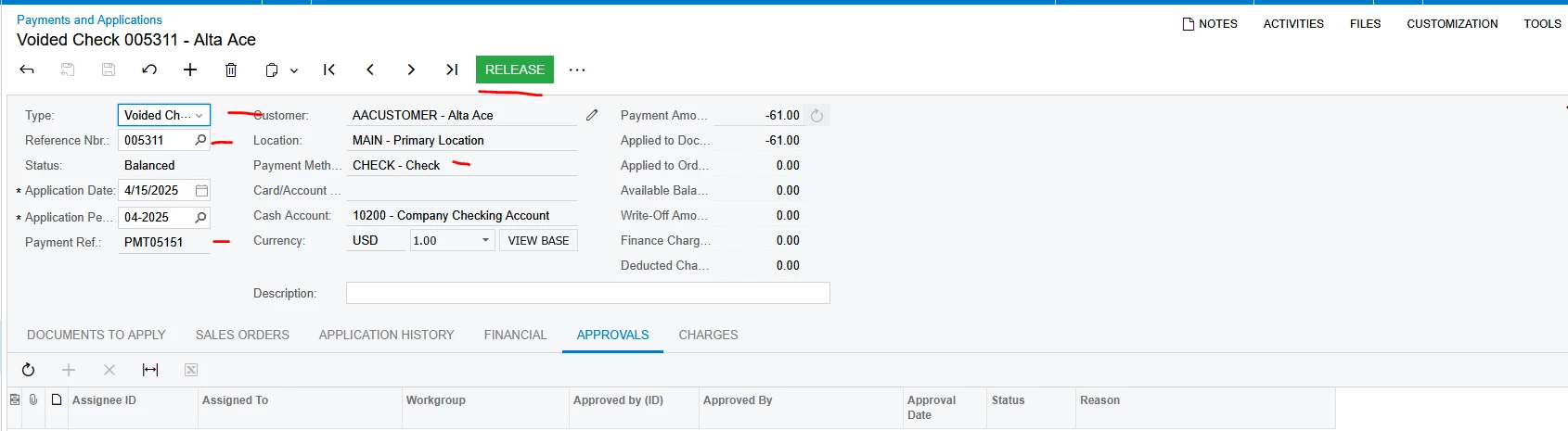The height and width of the screenshot is (431, 1568).
Task: Open the APPLICATION HISTORY tab
Action: tap(387, 335)
